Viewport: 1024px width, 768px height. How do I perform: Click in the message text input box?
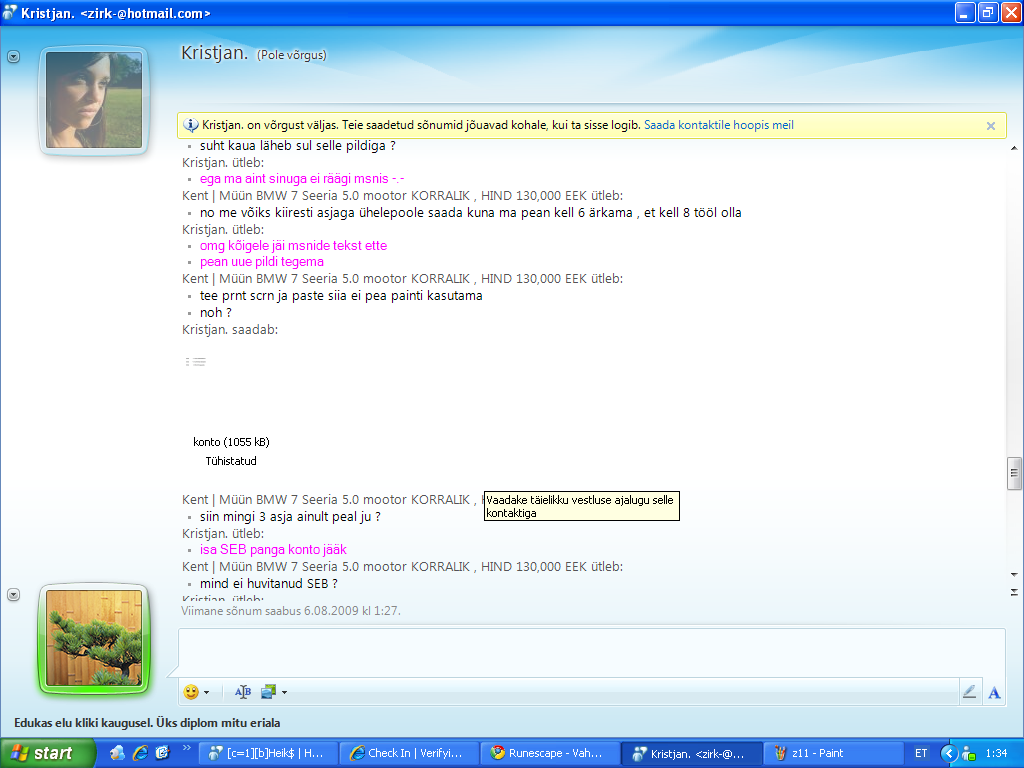[590, 653]
